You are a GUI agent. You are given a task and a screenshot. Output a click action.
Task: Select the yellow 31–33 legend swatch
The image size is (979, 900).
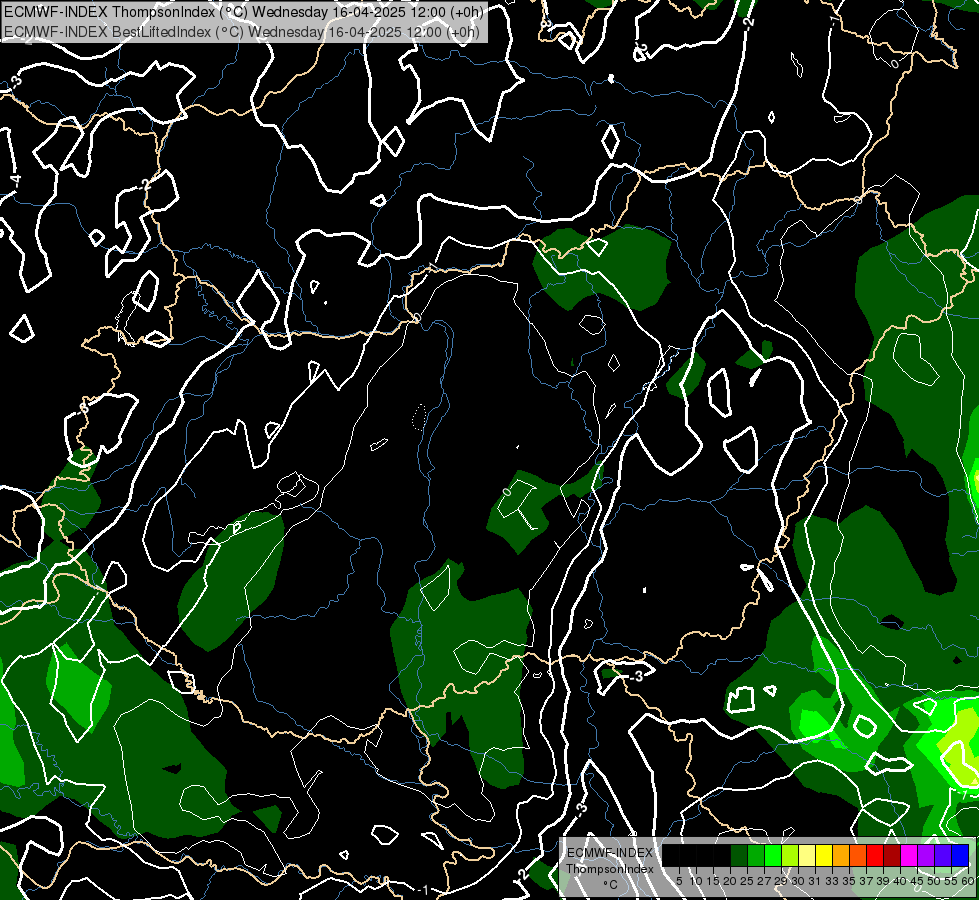point(824,855)
